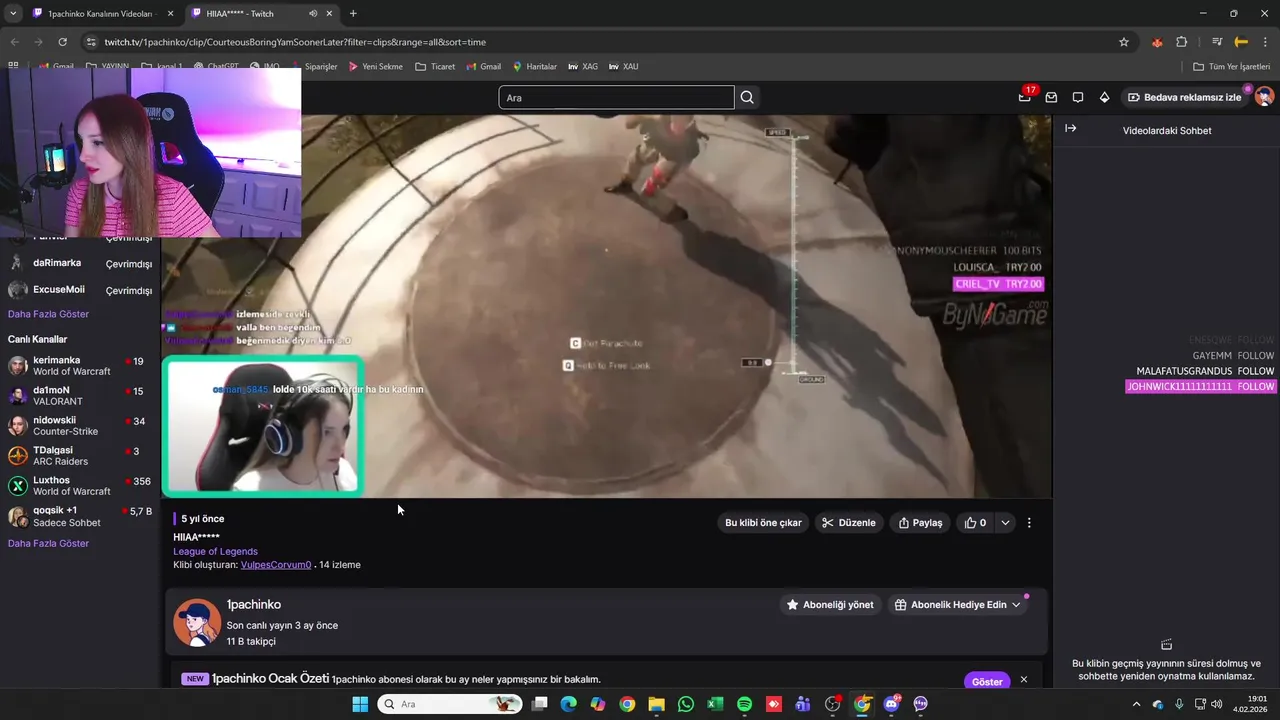Click the Göster button in Ocak Özeti banner
This screenshot has height=720, width=1280.
[x=987, y=681]
